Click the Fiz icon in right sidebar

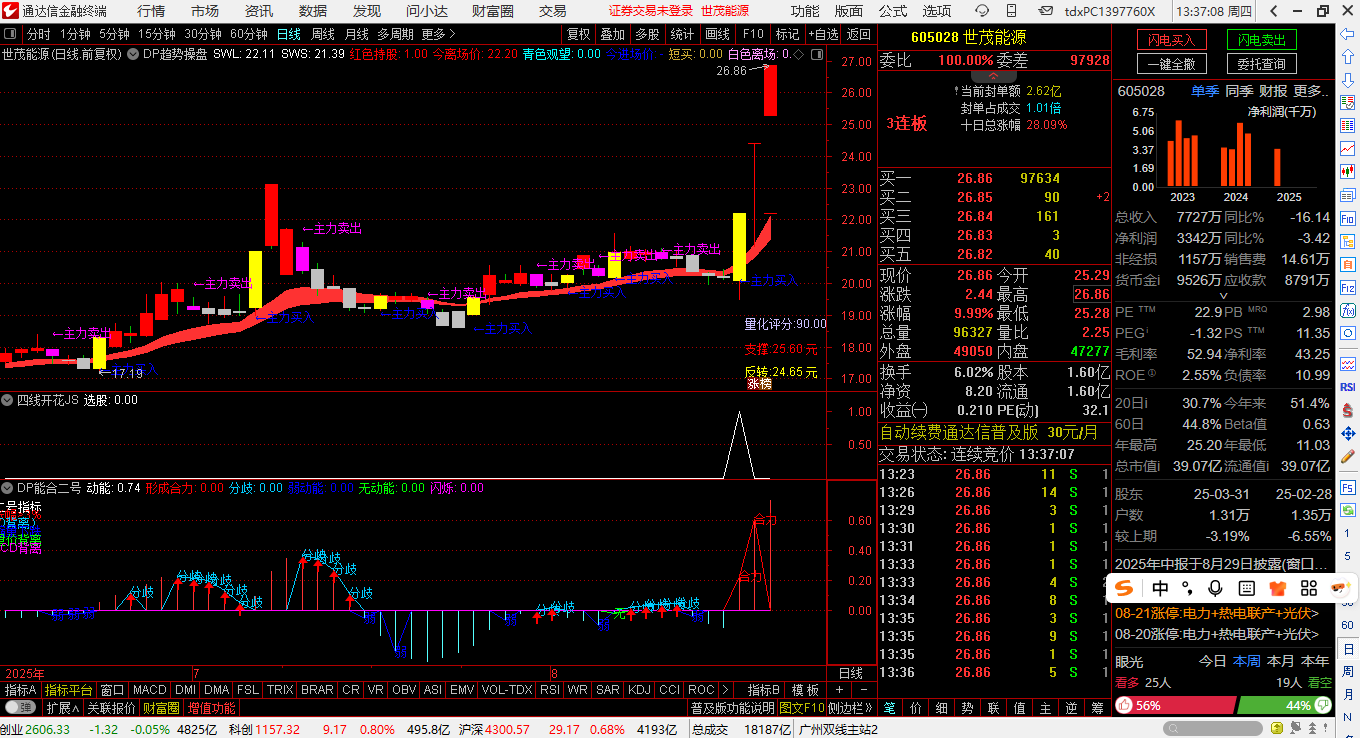tap(1347, 287)
